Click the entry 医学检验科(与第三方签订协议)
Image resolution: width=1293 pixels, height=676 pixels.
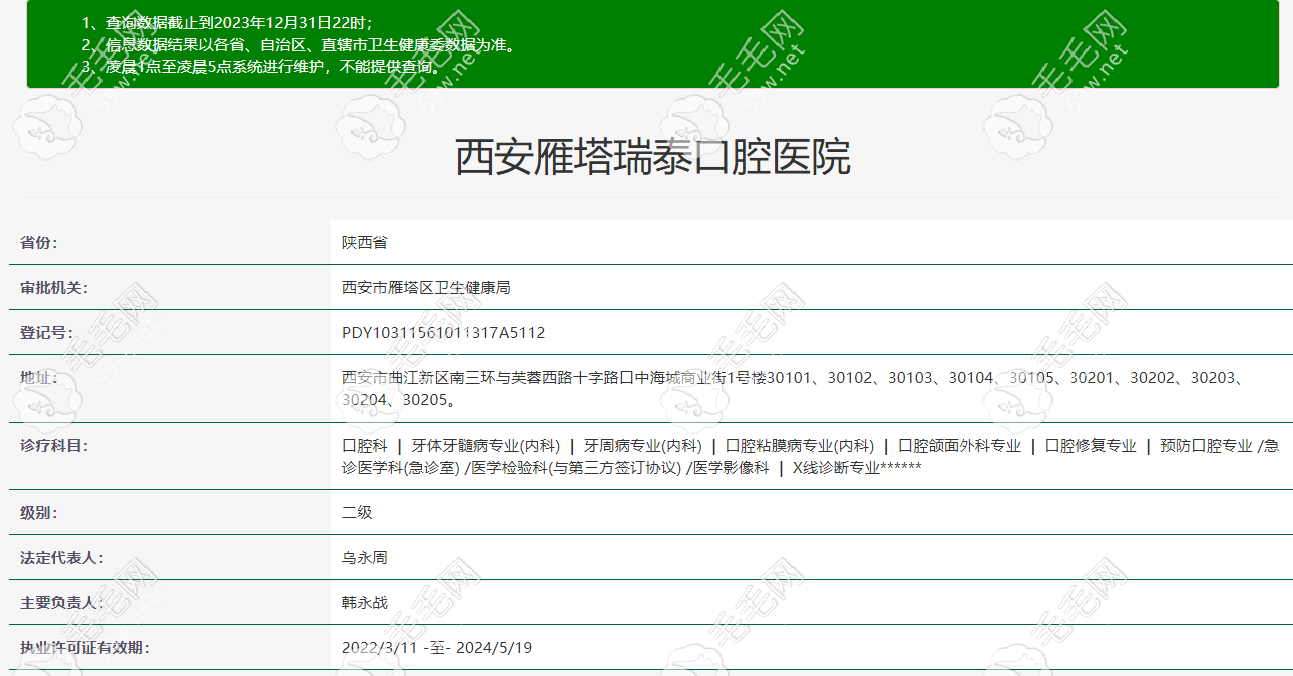[x=577, y=468]
